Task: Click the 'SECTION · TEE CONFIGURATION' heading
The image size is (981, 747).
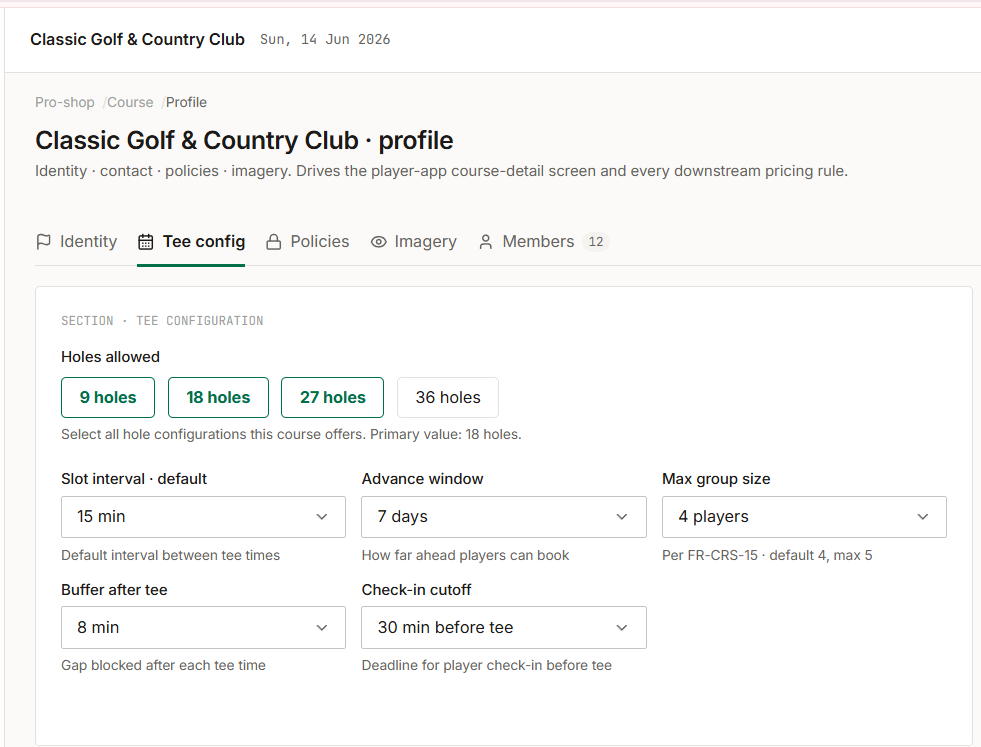Action: [162, 321]
